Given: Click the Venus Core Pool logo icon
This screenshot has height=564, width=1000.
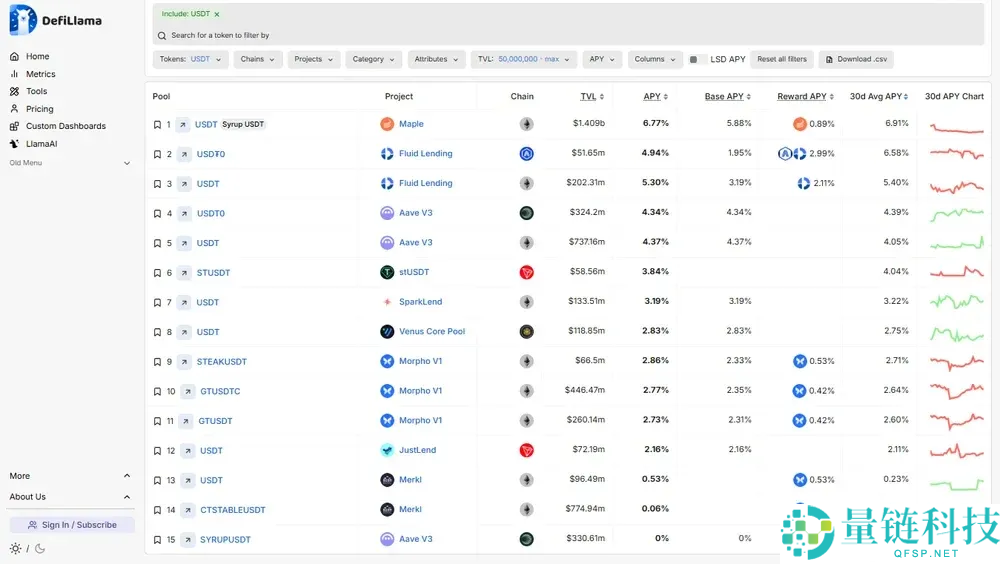Looking at the screenshot, I should 387,332.
